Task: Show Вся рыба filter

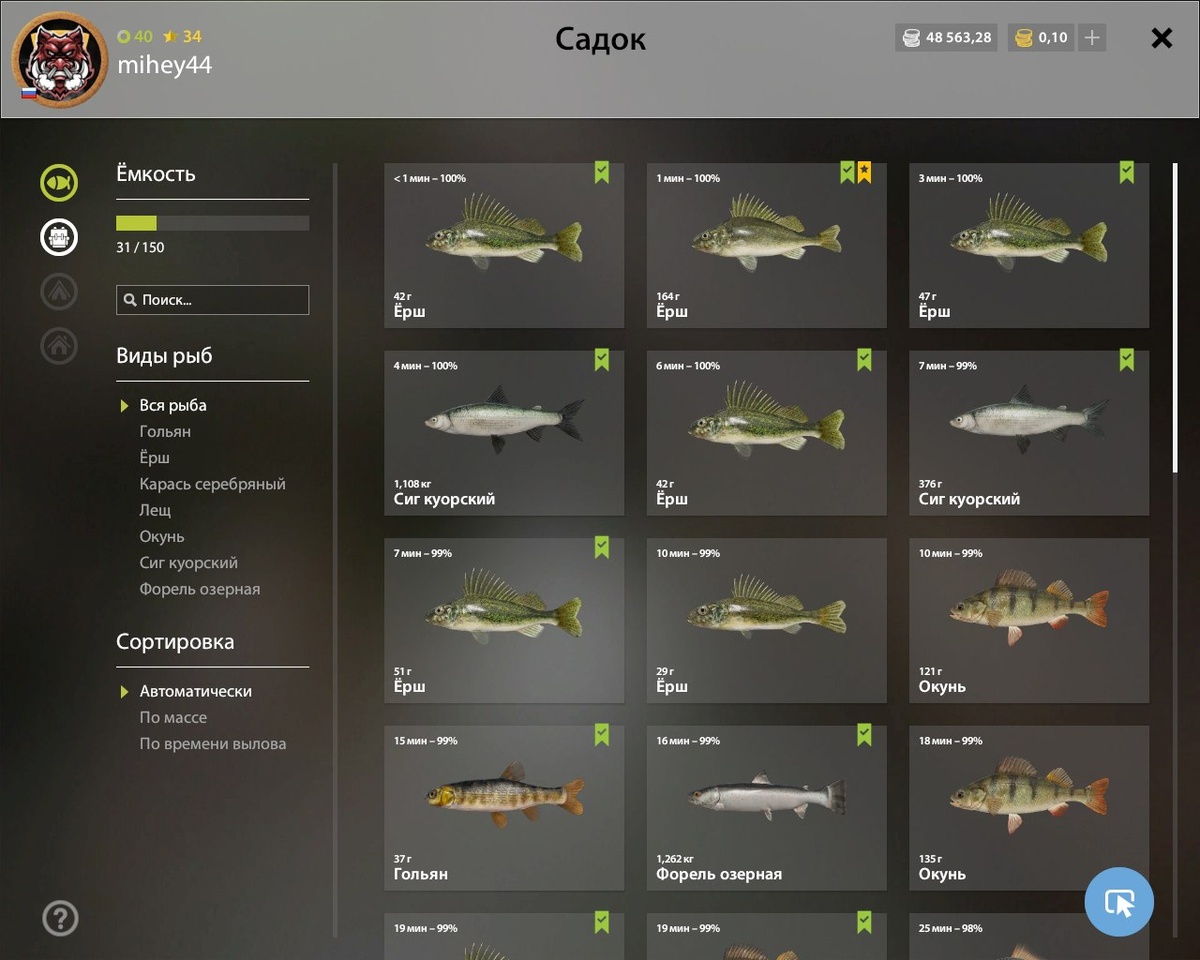Action: 173,405
